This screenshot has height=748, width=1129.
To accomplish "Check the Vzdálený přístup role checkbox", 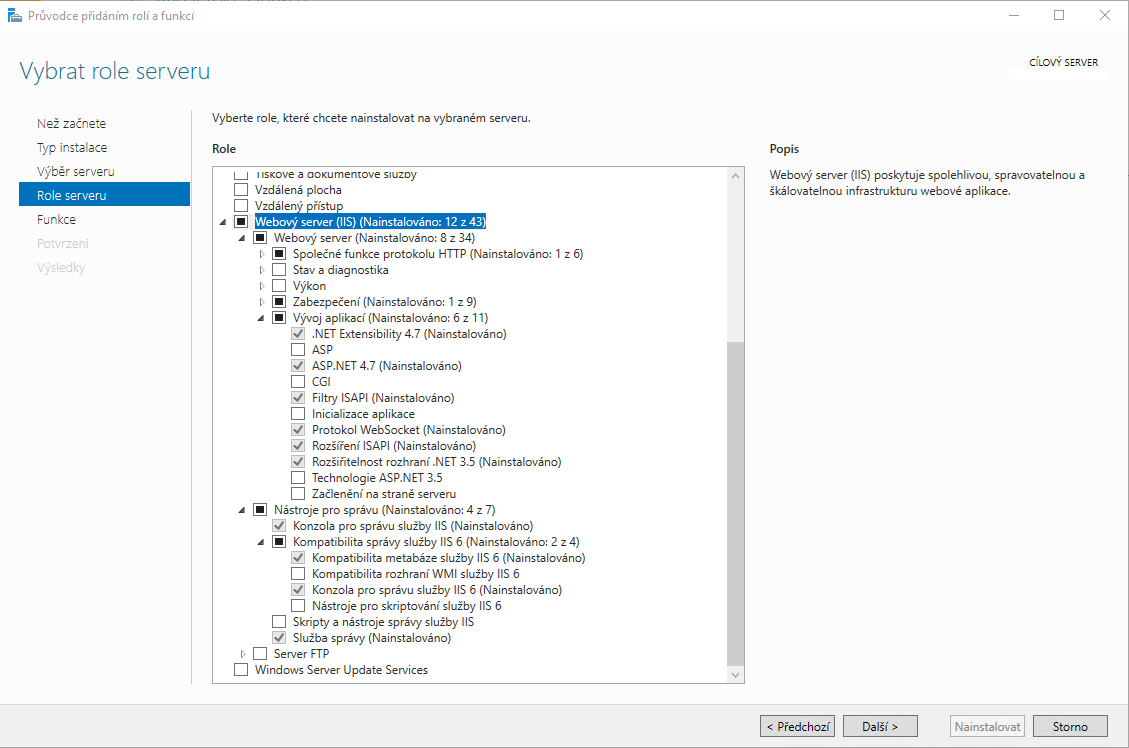I will [x=241, y=206].
